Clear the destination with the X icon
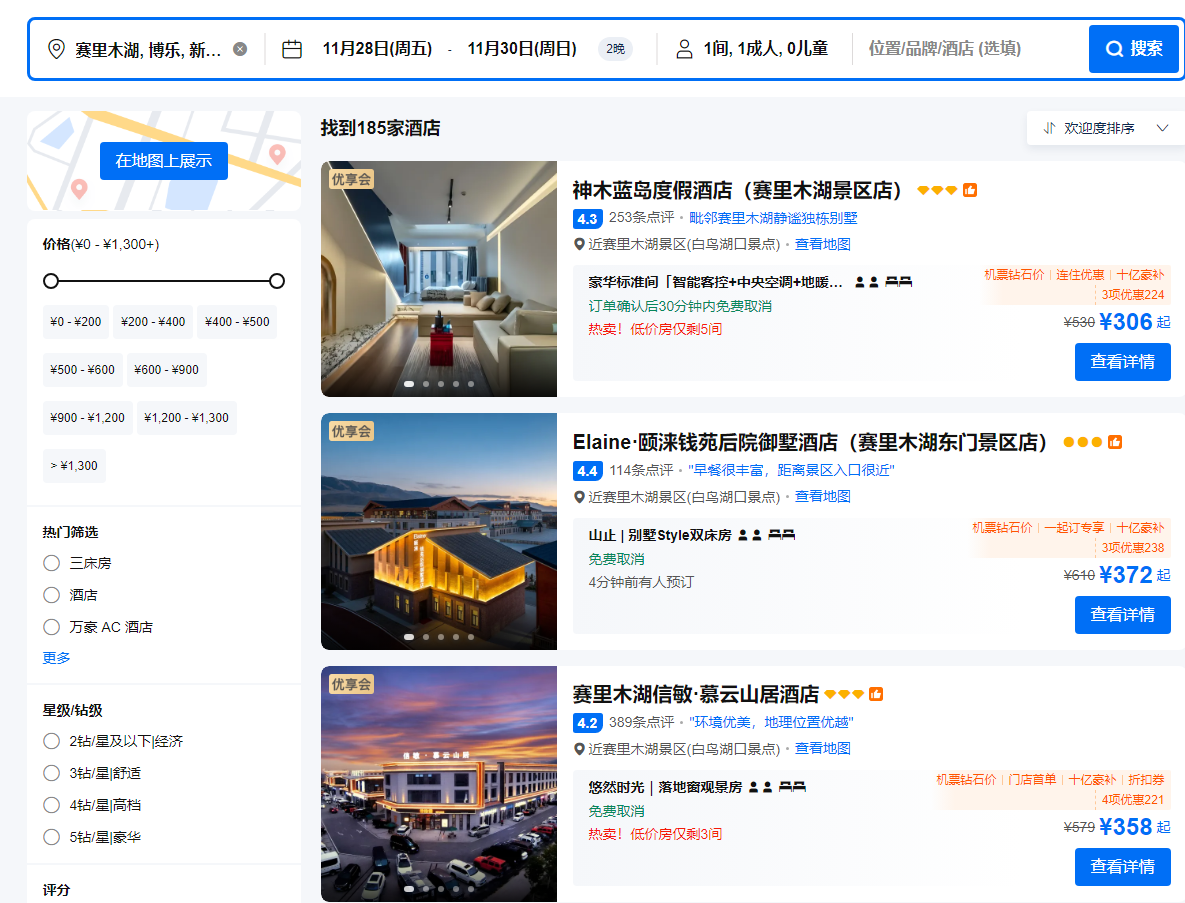The image size is (1185, 903). 240,49
